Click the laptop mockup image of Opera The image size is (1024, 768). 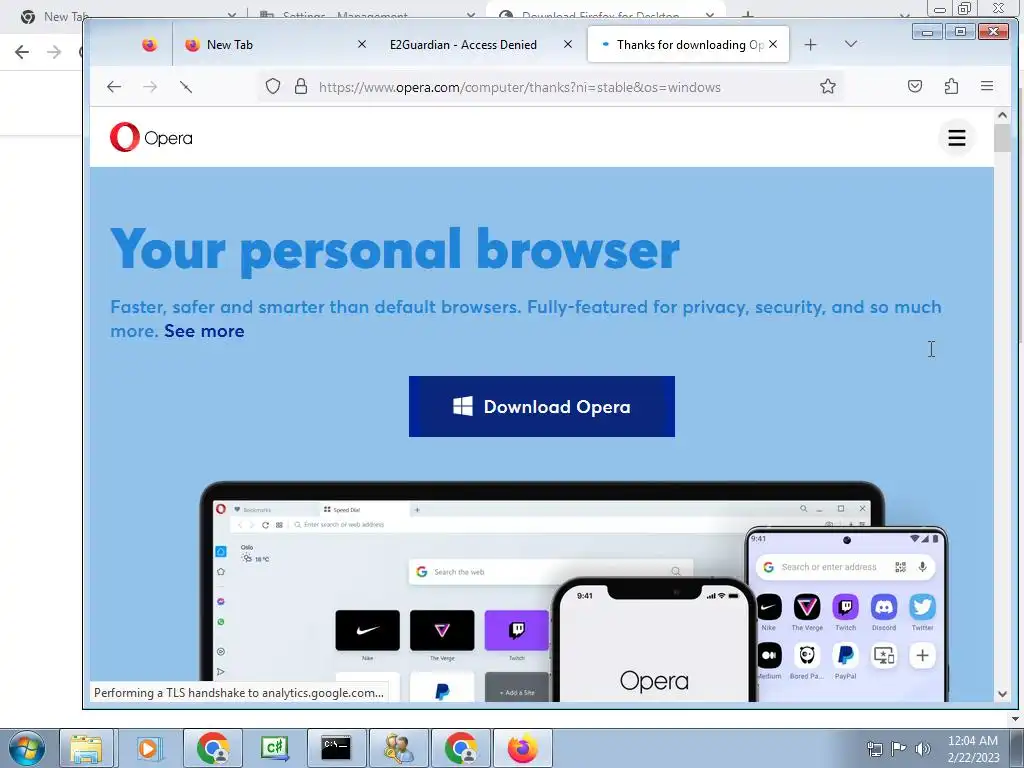click(541, 592)
